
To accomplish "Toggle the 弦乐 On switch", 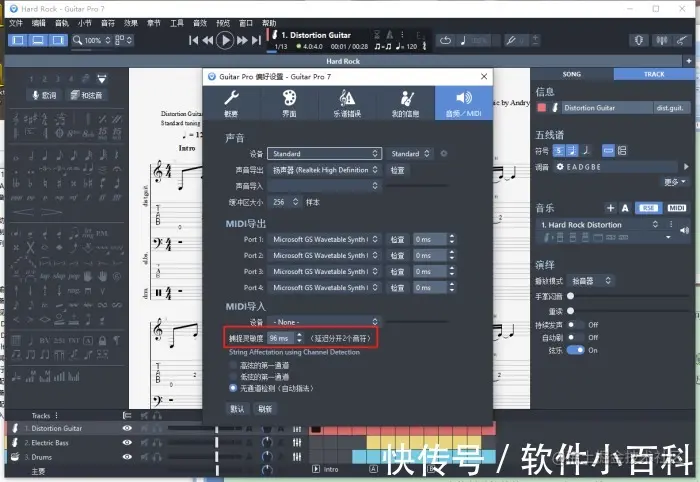I will 575,350.
